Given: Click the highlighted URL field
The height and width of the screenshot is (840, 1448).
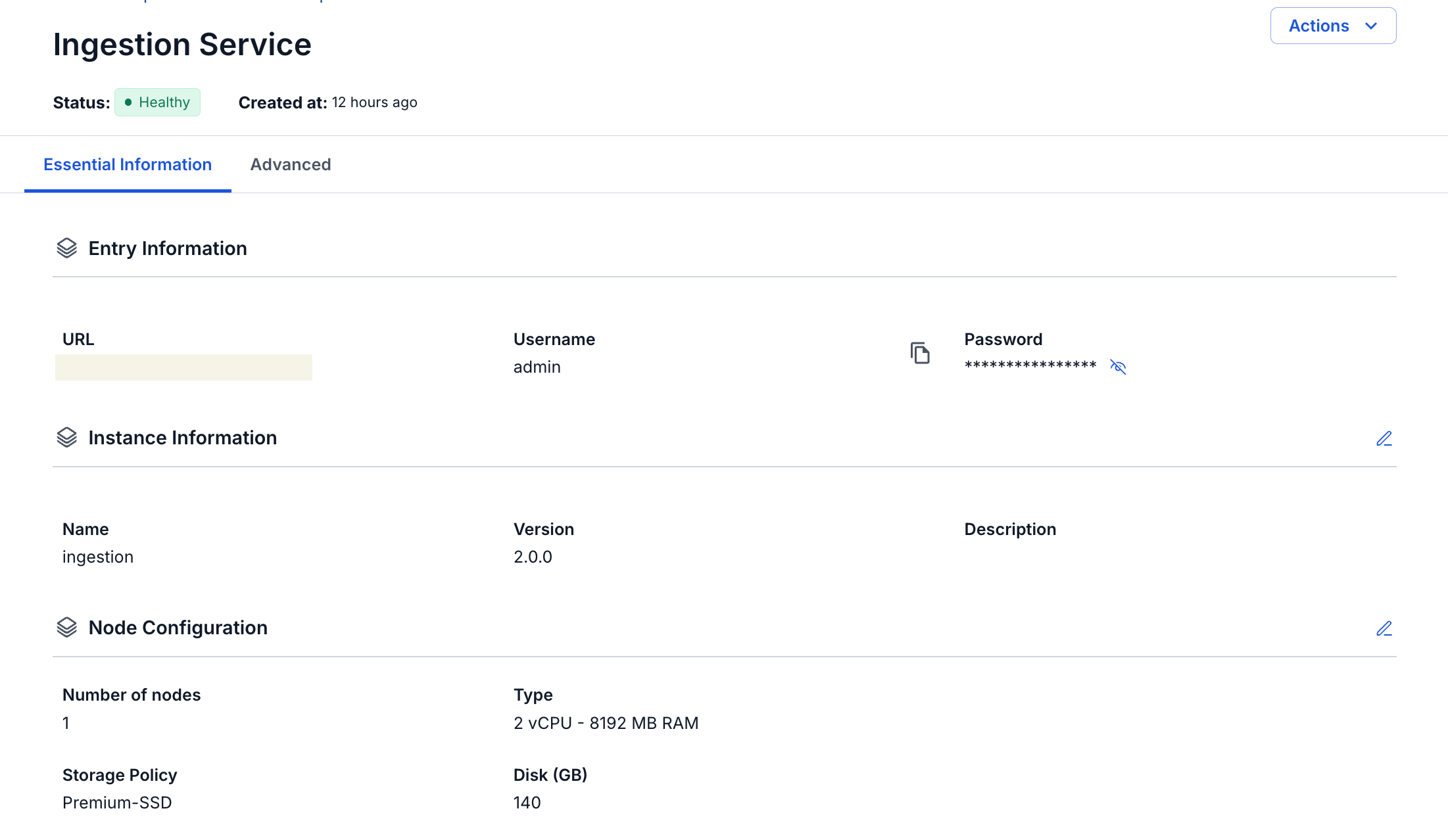Looking at the screenshot, I should point(183,367).
